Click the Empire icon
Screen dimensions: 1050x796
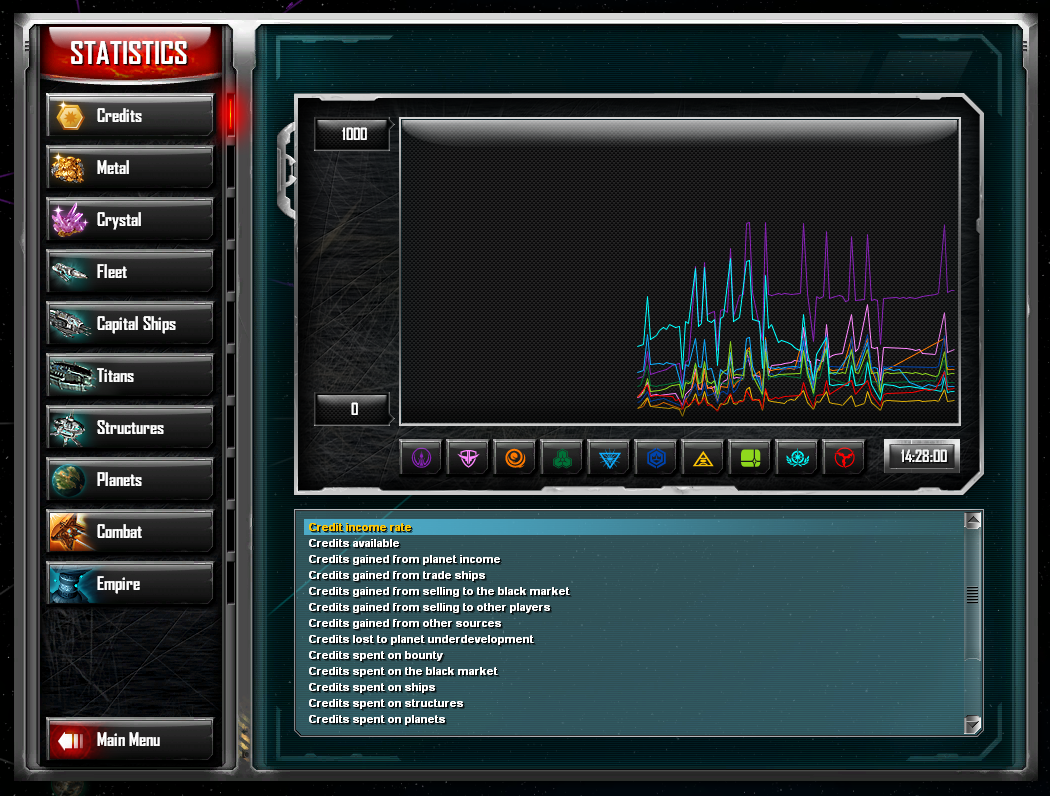69,584
